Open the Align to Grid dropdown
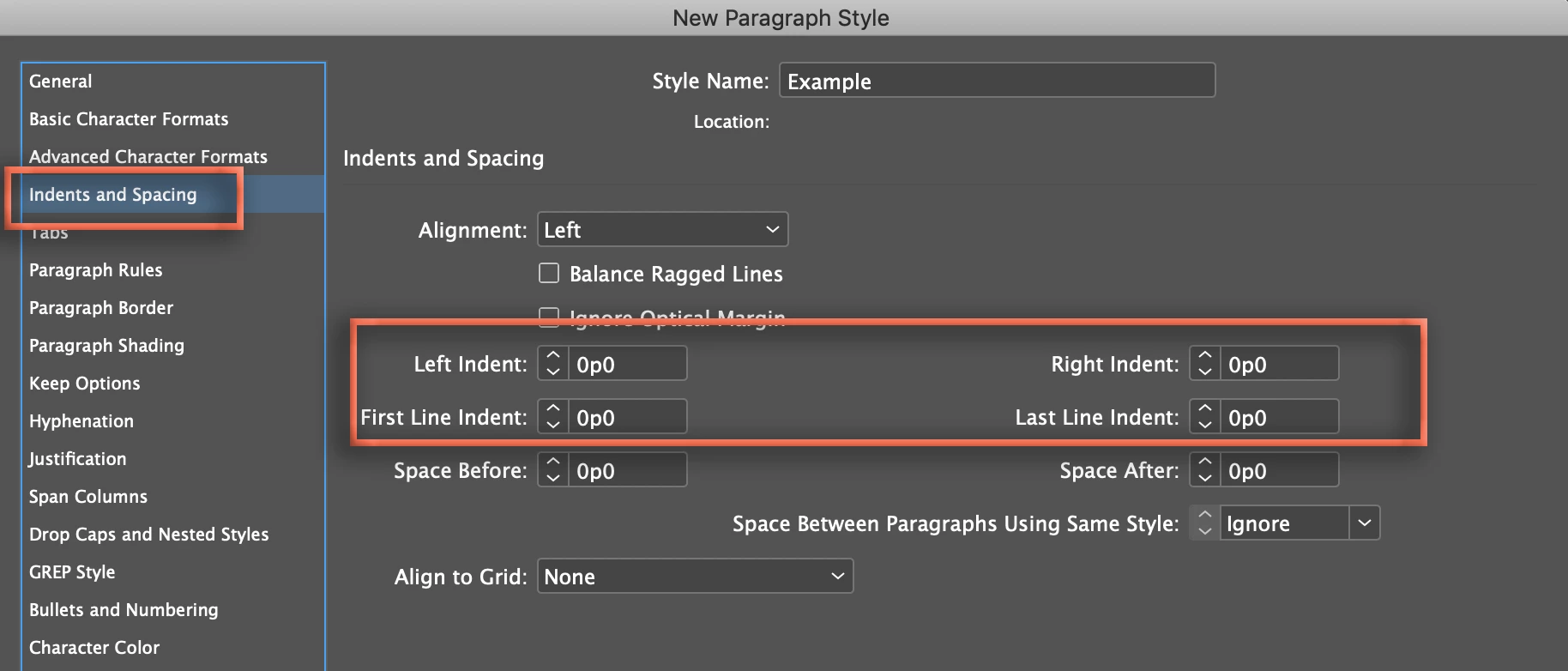1568x671 pixels. point(695,576)
